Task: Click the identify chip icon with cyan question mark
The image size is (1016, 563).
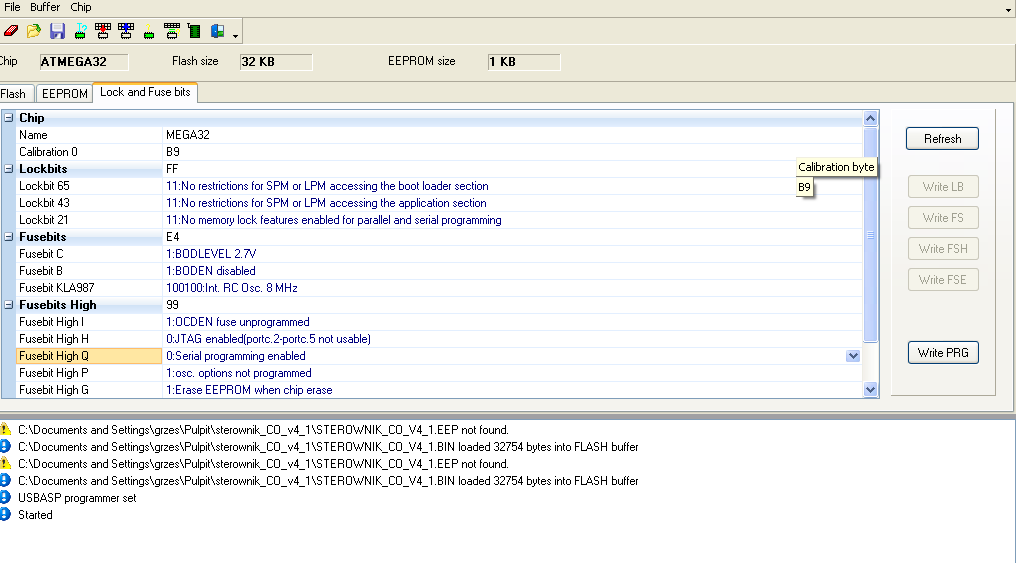Action: tap(80, 31)
